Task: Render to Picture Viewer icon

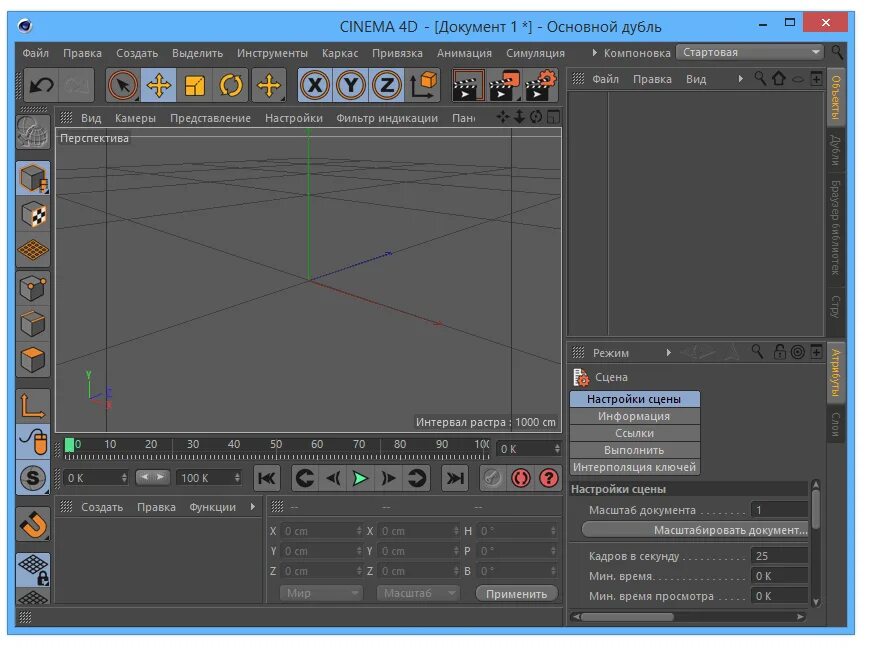Action: [504, 85]
